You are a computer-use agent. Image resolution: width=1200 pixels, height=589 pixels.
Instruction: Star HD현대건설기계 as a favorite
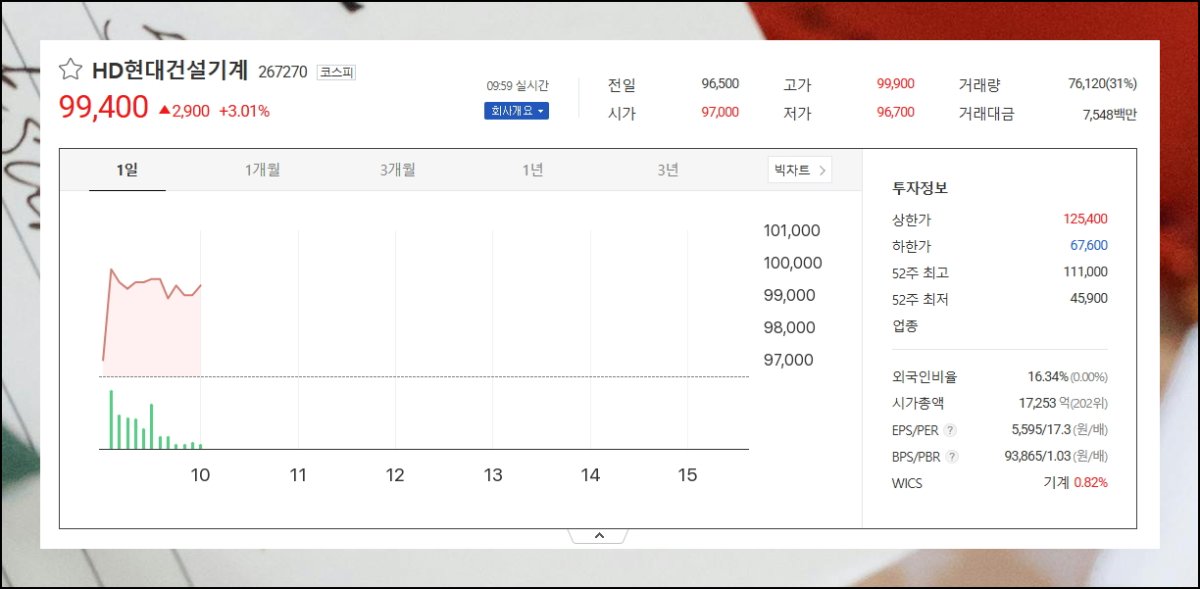(x=70, y=70)
